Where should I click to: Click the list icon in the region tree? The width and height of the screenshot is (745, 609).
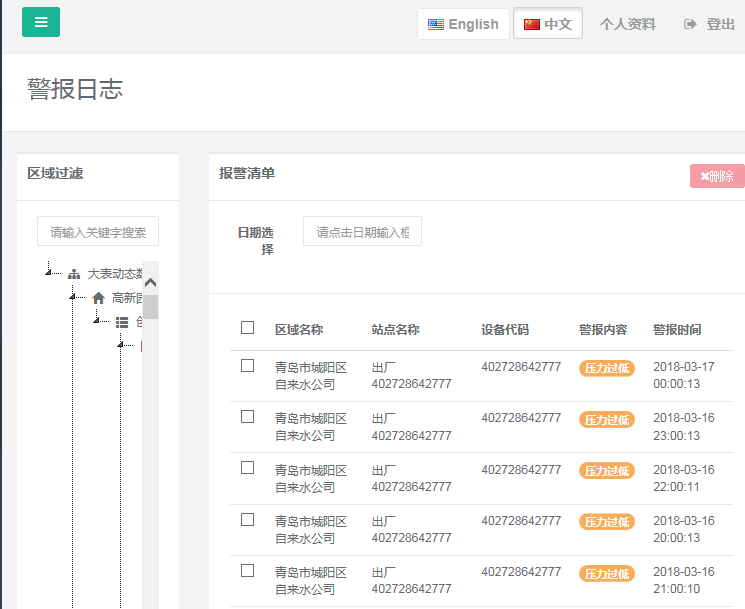click(122, 321)
